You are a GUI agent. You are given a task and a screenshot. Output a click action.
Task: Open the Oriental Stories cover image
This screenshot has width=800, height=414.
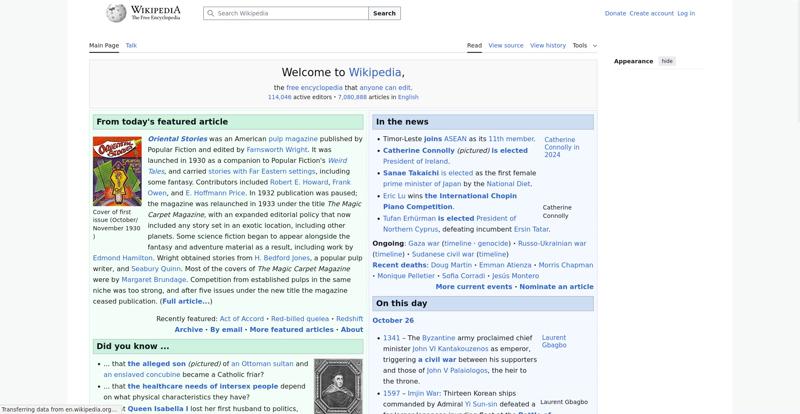click(x=117, y=171)
